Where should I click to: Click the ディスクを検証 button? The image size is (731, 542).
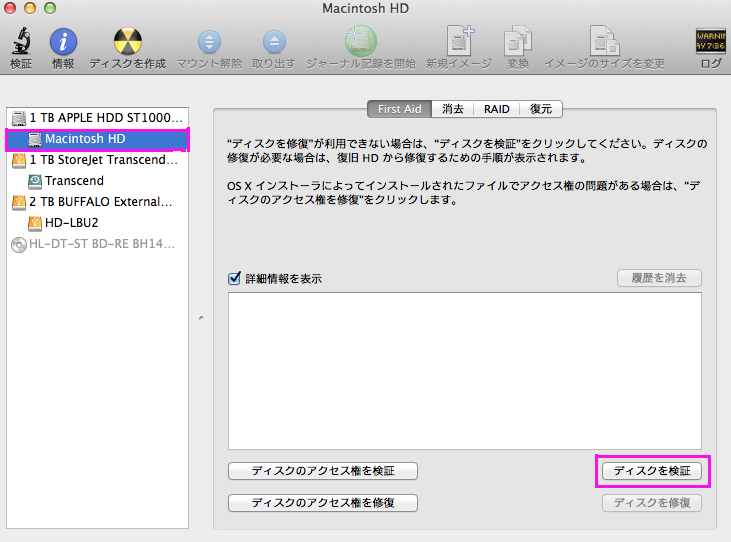click(x=652, y=471)
